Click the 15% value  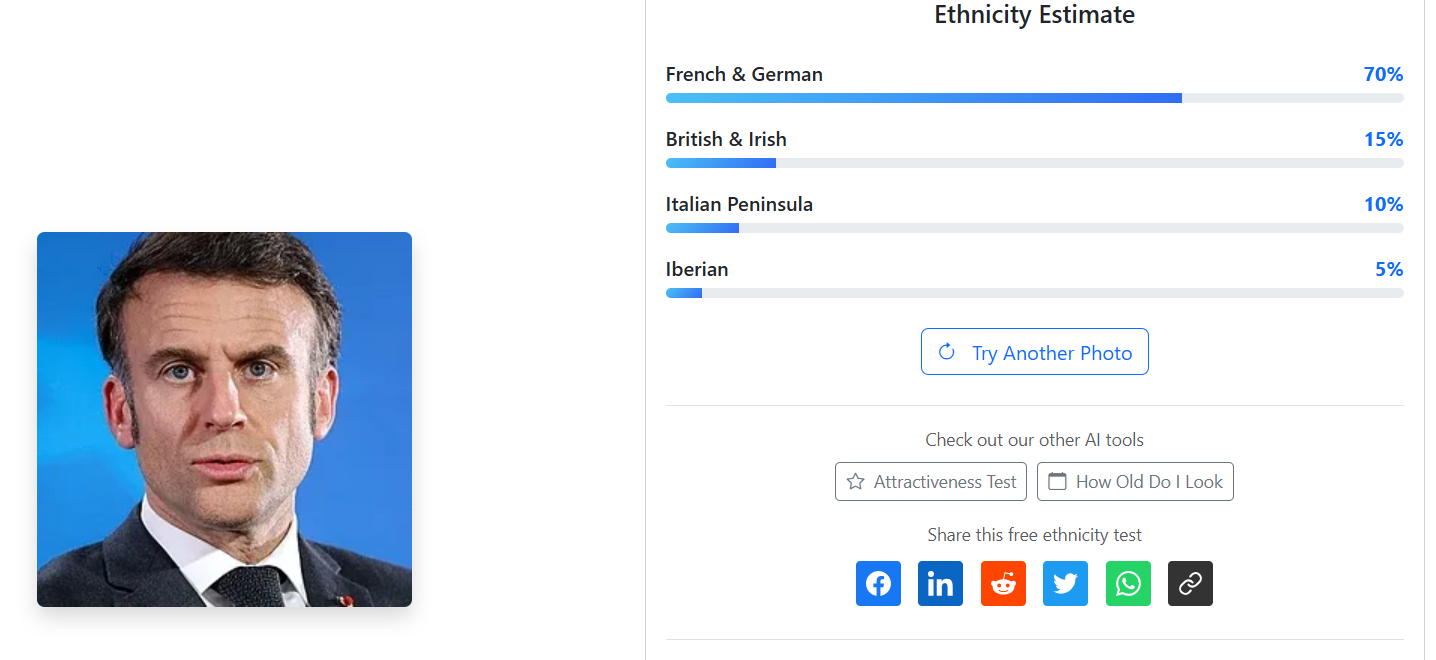[1383, 139]
